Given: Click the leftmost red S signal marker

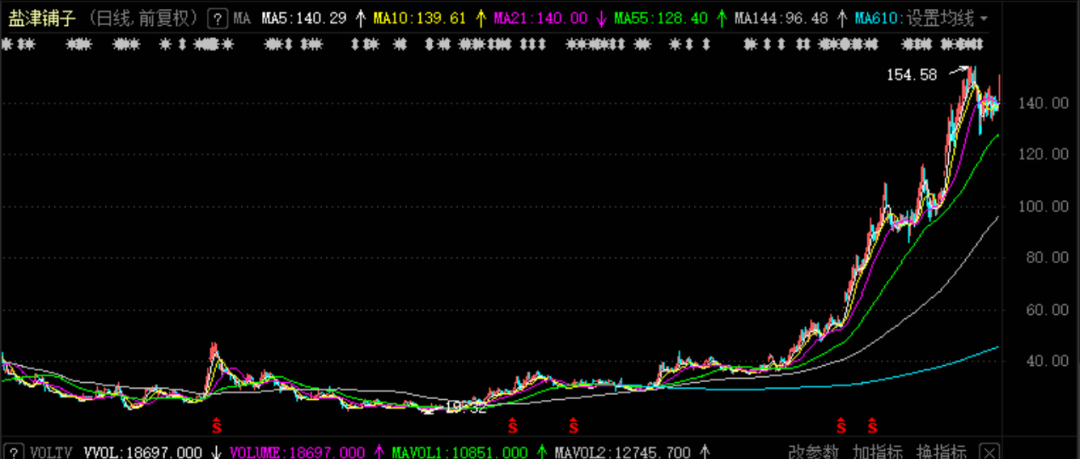Looking at the screenshot, I should click(216, 427).
